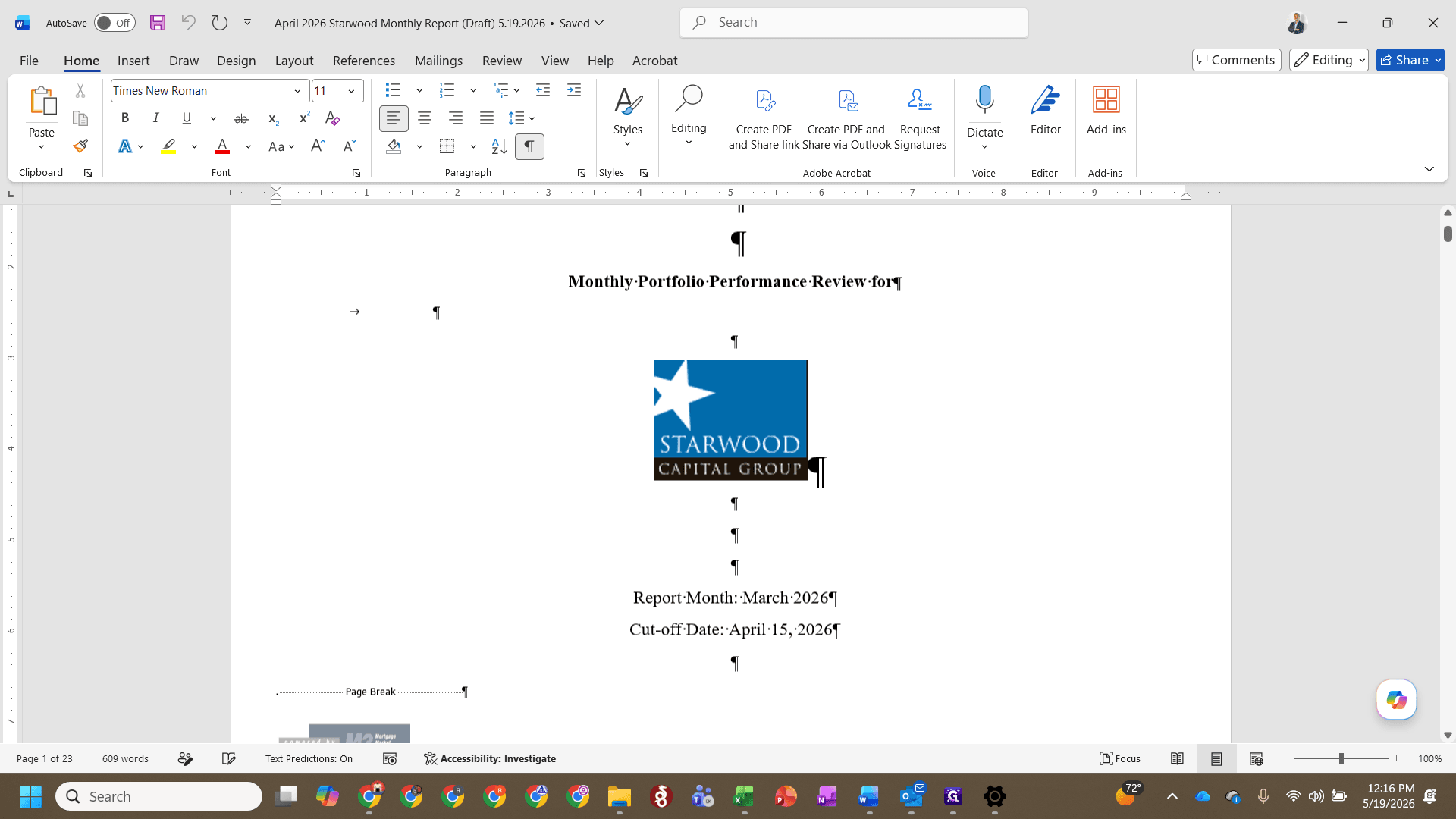The width and height of the screenshot is (1456, 819).
Task: Open the numbering list dropdown arrow
Action: tap(473, 91)
